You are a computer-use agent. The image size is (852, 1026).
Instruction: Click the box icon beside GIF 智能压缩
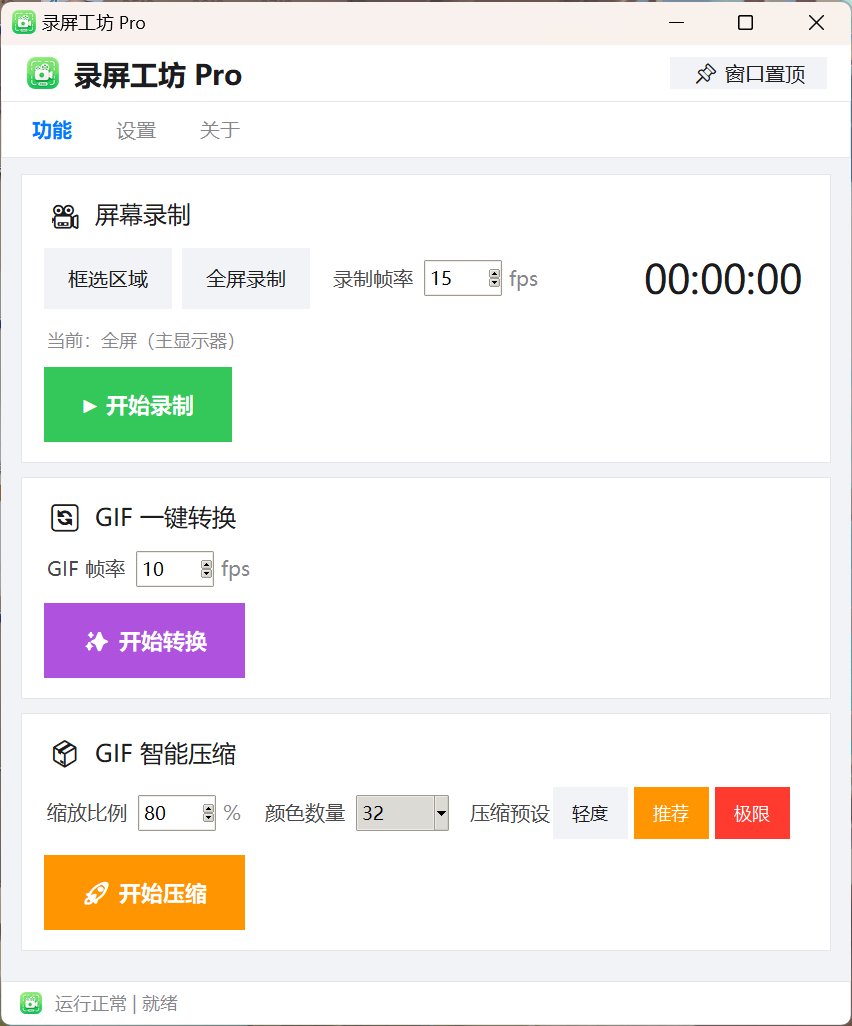click(x=65, y=754)
